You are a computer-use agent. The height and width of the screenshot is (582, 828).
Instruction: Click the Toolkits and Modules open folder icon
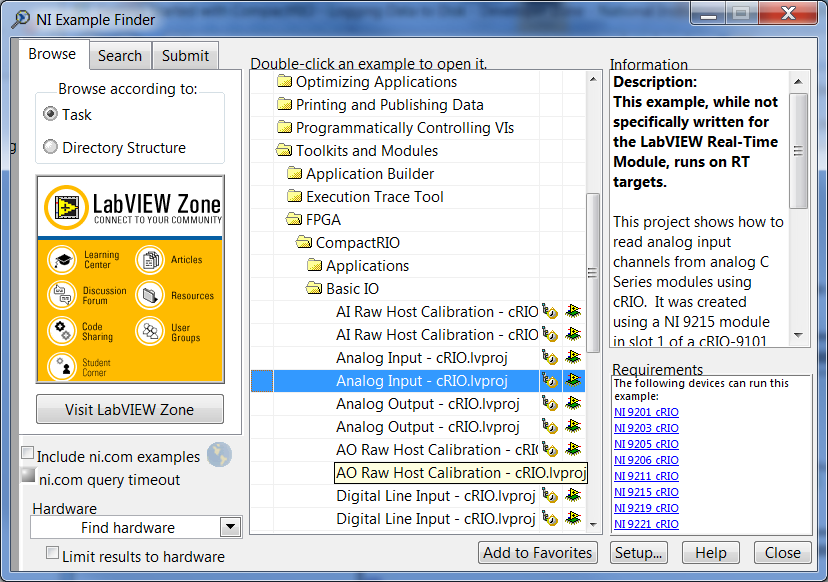pyautogui.click(x=284, y=151)
